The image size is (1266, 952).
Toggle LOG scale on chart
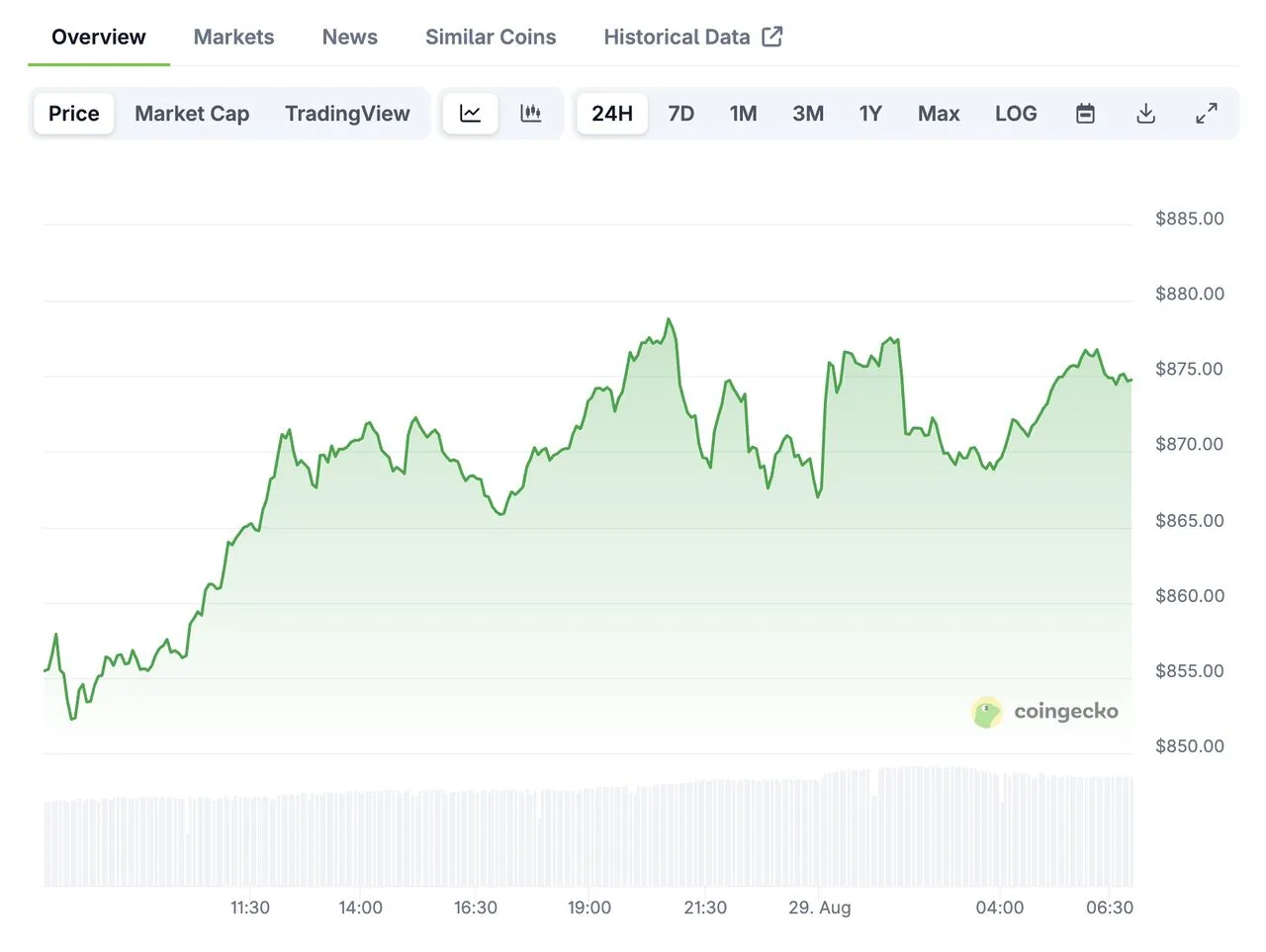[1016, 114]
